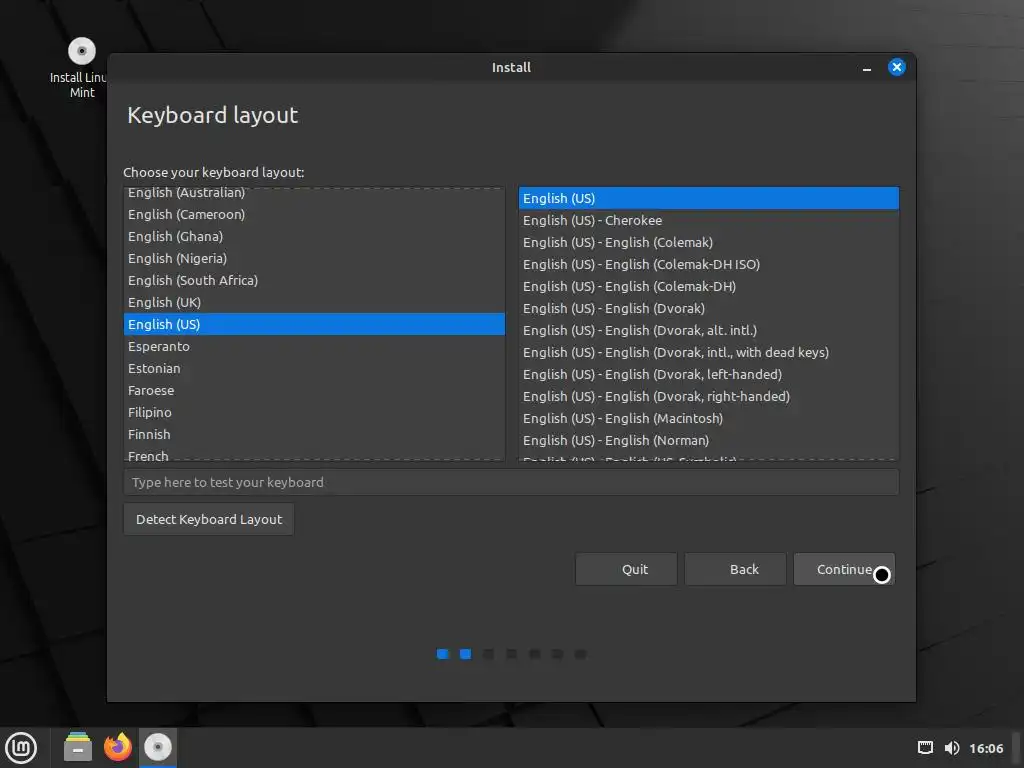The width and height of the screenshot is (1024, 768).
Task: Select plain English (US) variant in right list
Action: click(709, 199)
